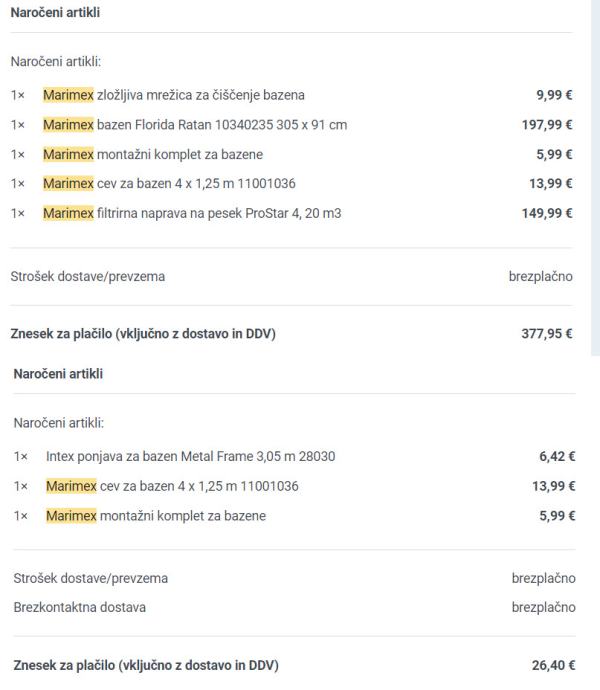Screen dimensions: 600x690
Task: Click the 6,42 € price
Action: pos(557,456)
